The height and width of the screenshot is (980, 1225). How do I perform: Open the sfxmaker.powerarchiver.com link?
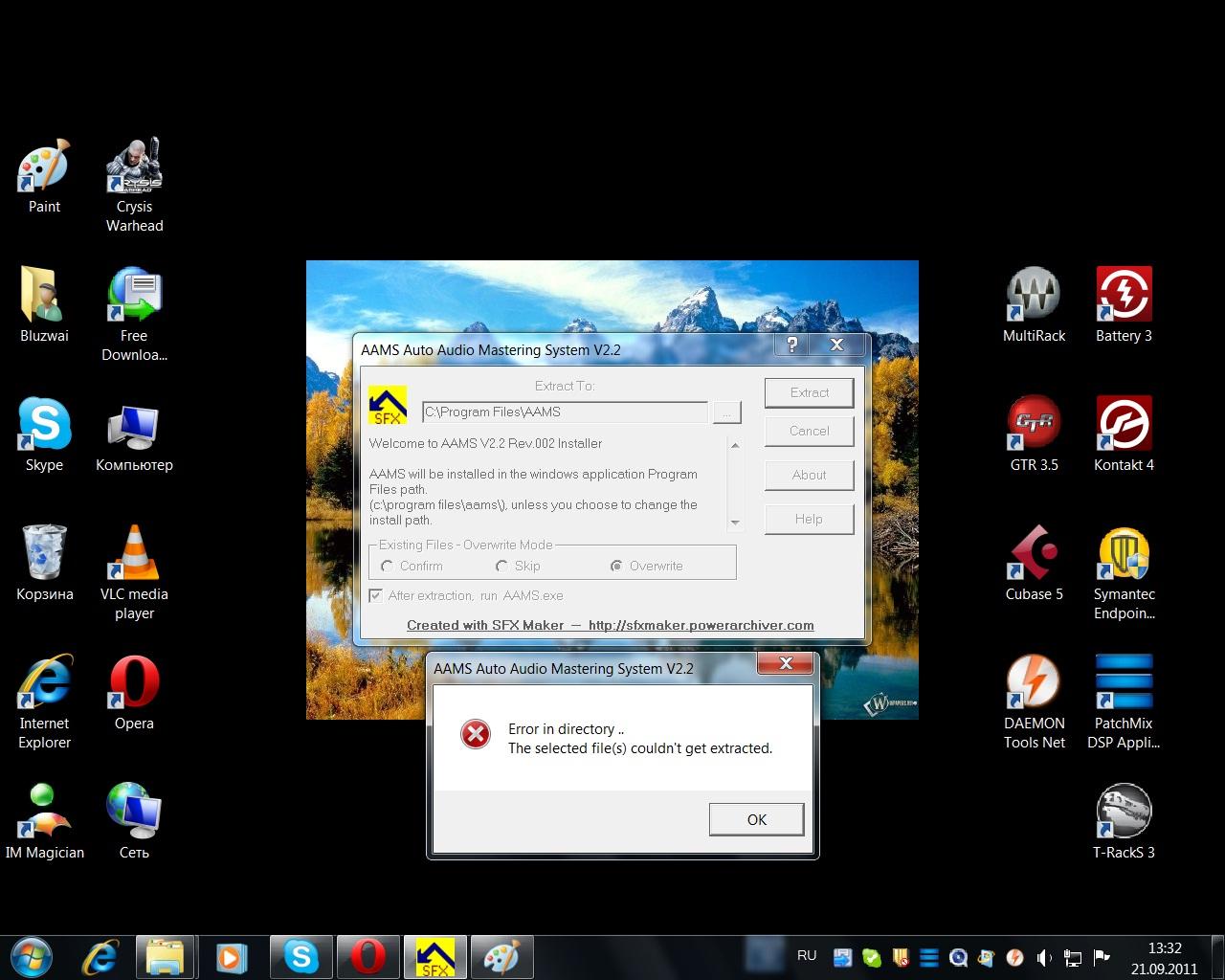click(x=702, y=625)
